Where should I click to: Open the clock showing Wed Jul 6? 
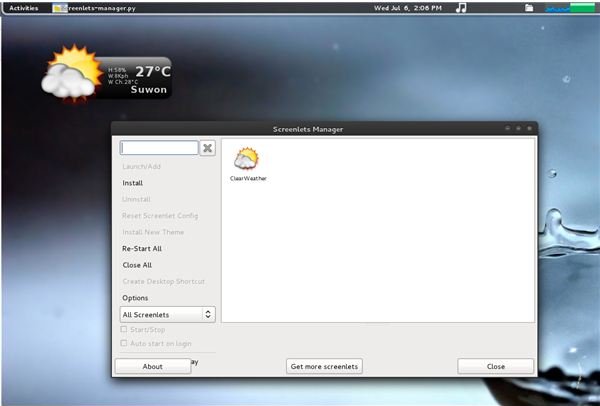[x=406, y=8]
